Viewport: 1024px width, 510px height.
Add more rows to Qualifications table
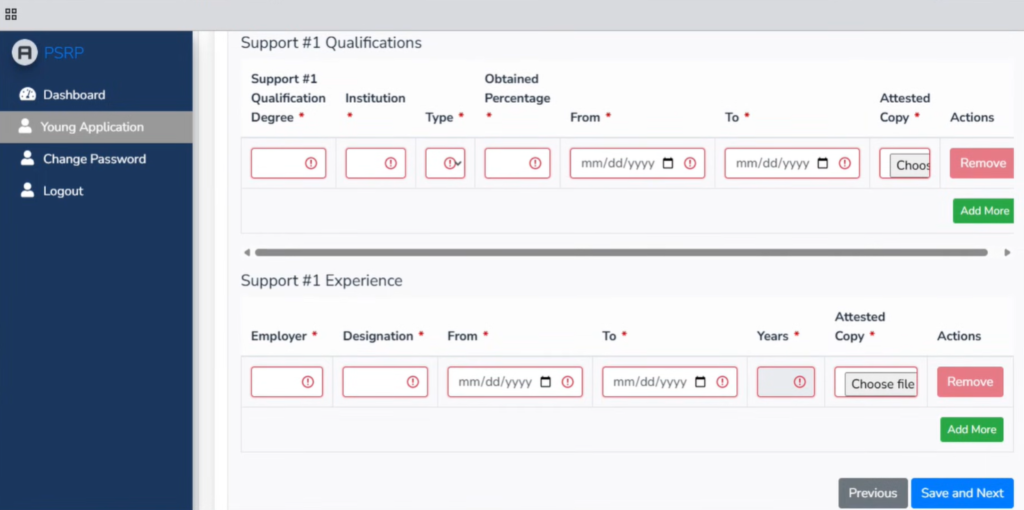(x=984, y=211)
